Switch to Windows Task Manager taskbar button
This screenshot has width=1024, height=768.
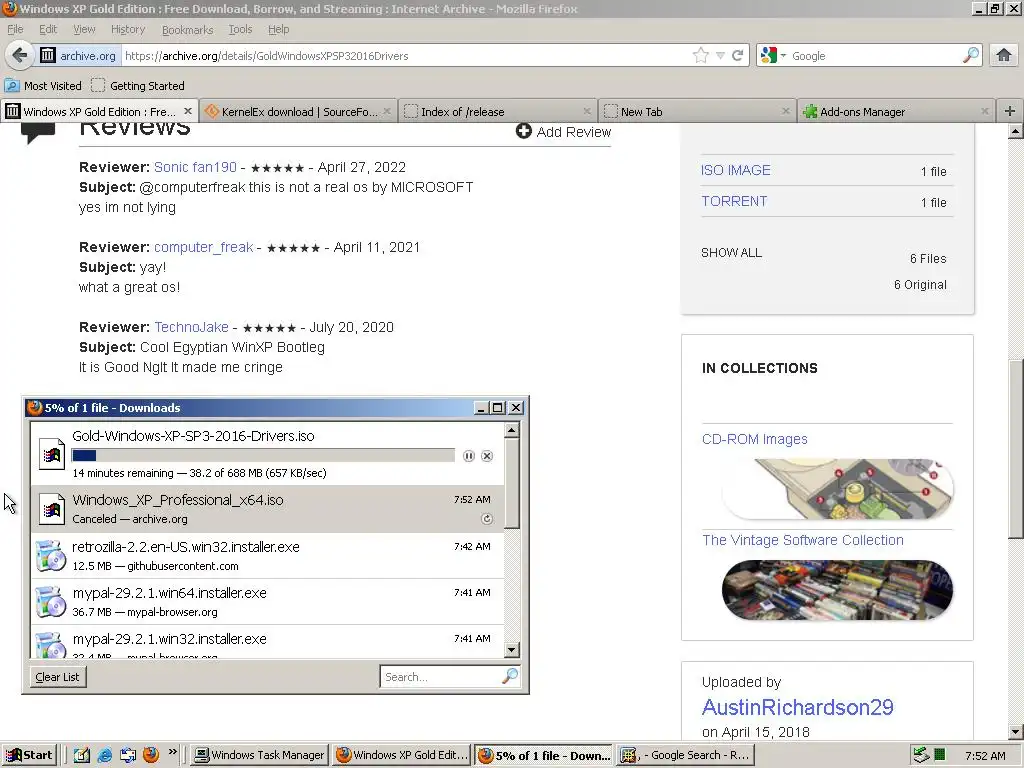click(260, 755)
